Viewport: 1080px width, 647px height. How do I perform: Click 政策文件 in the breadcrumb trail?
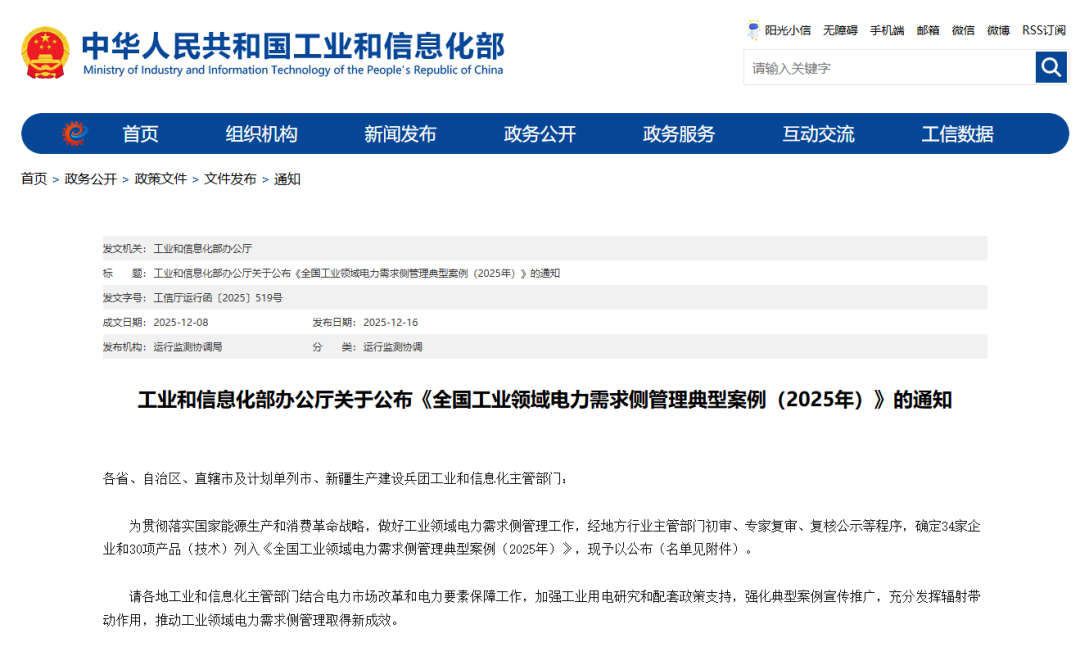point(161,179)
